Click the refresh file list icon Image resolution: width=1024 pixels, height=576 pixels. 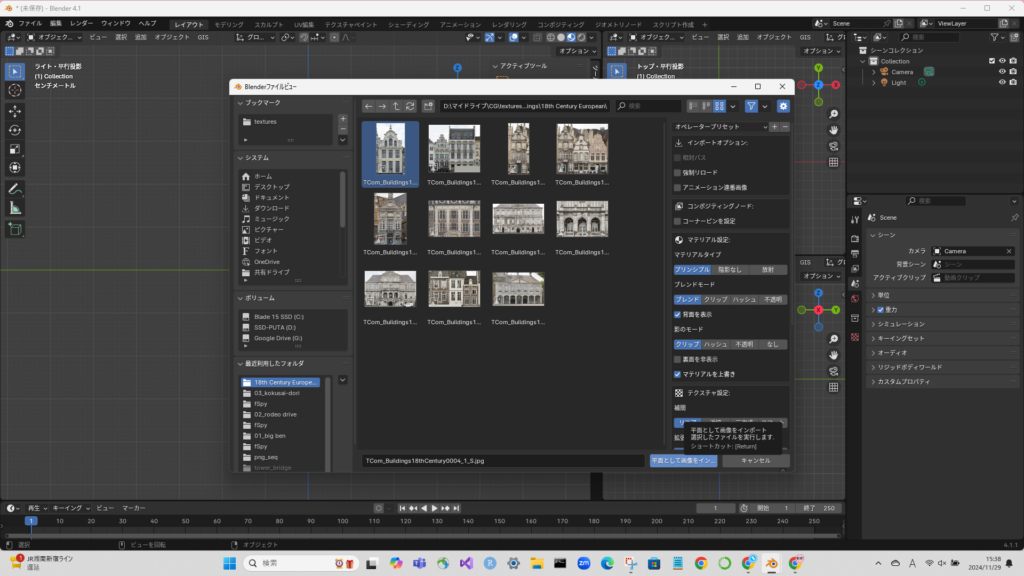tap(410, 106)
